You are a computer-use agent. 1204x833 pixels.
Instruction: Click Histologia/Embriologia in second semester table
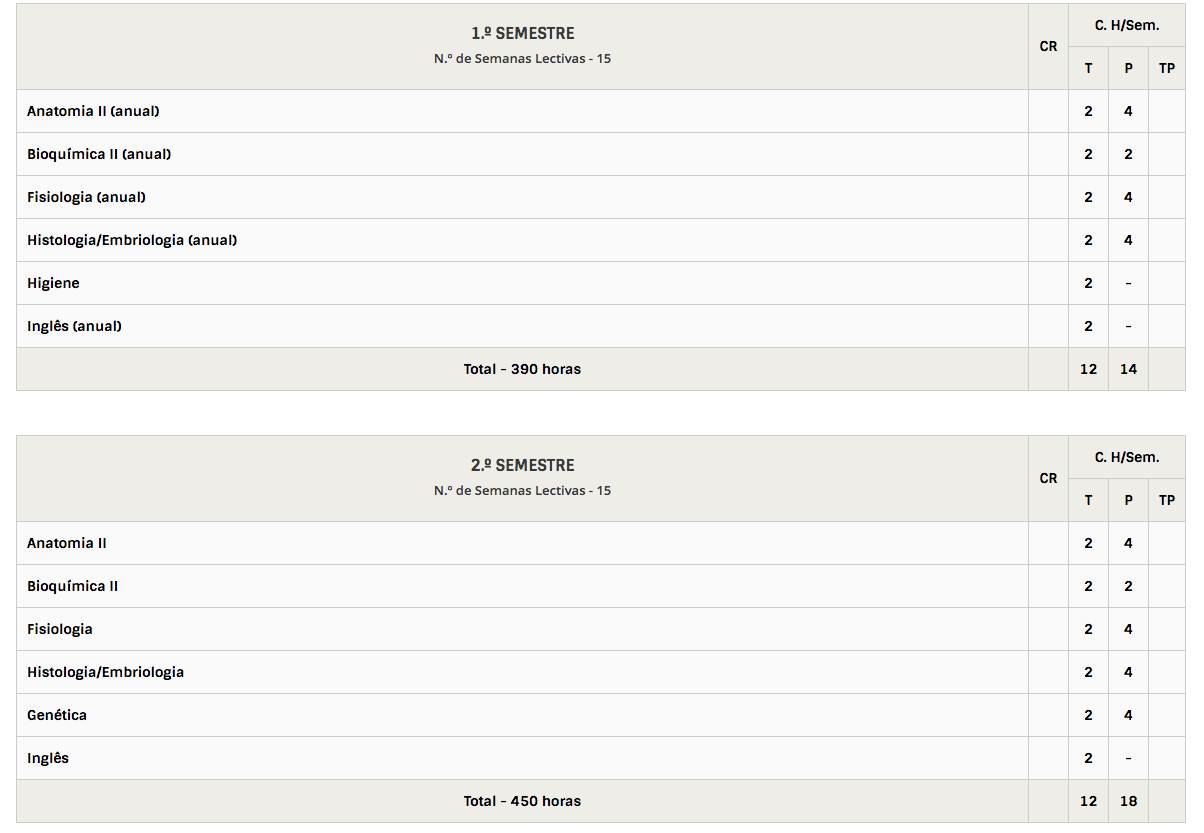coord(105,672)
